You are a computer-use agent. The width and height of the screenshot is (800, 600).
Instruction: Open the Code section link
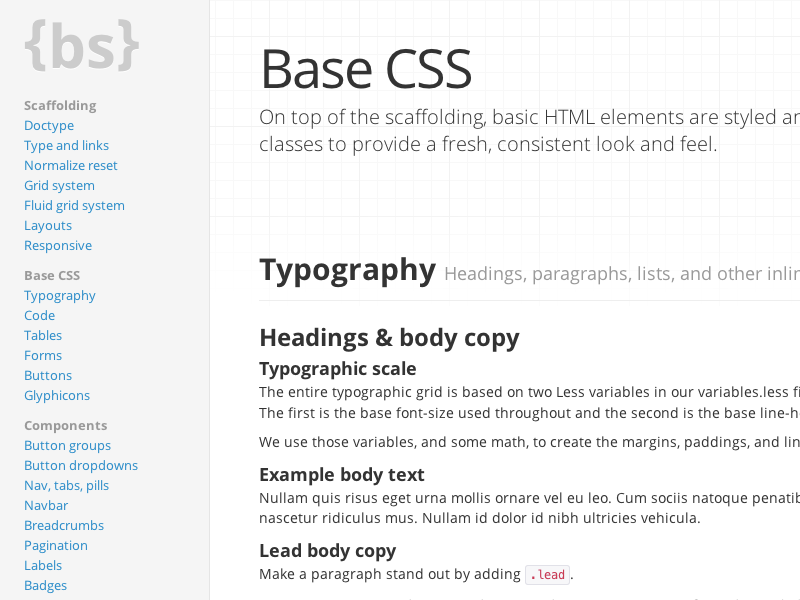[x=39, y=315]
